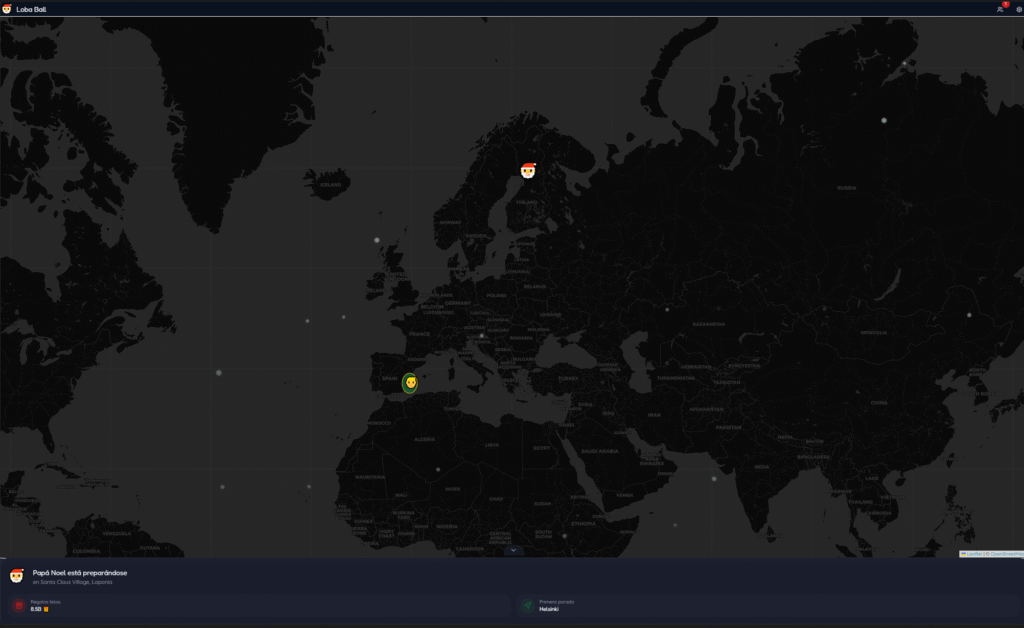Open the OpenStreetMap attribution link
The image size is (1024, 628).
tap(1003, 553)
